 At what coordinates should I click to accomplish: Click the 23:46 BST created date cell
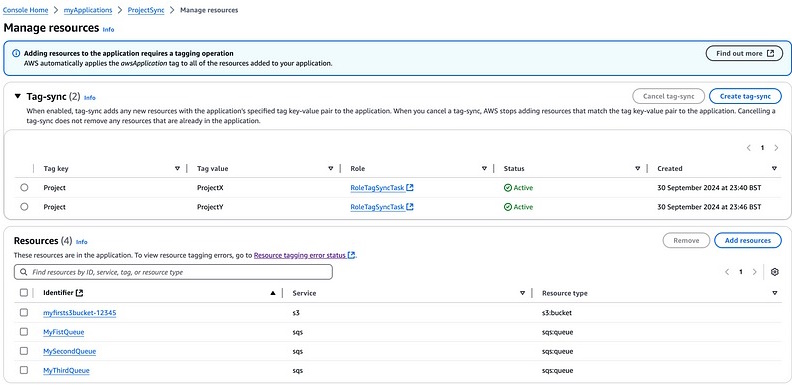pyautogui.click(x=709, y=207)
